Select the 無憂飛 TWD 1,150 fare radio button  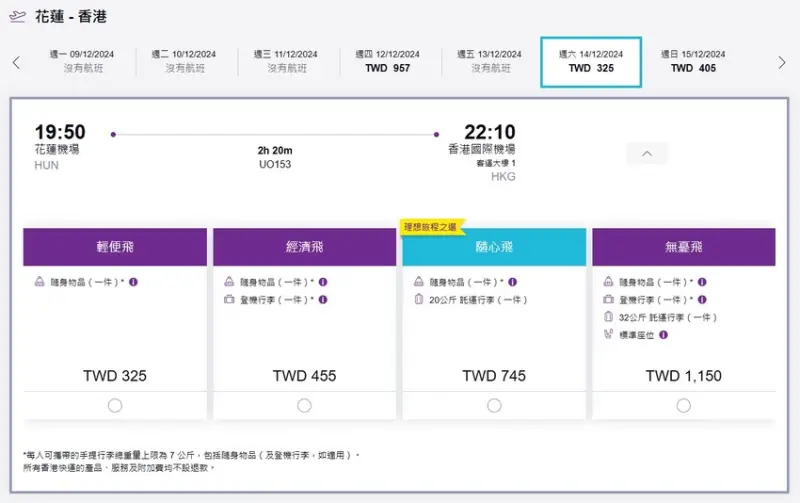683,405
